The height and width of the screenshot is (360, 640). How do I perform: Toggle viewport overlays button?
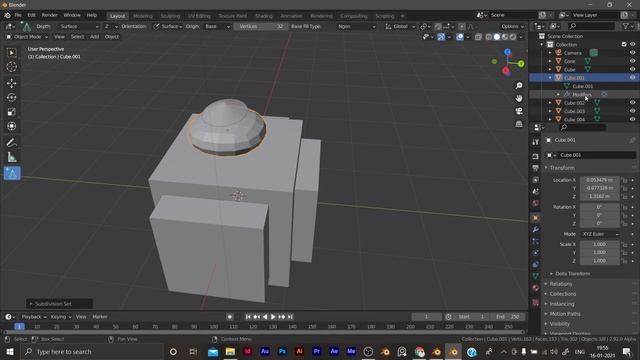click(x=460, y=37)
